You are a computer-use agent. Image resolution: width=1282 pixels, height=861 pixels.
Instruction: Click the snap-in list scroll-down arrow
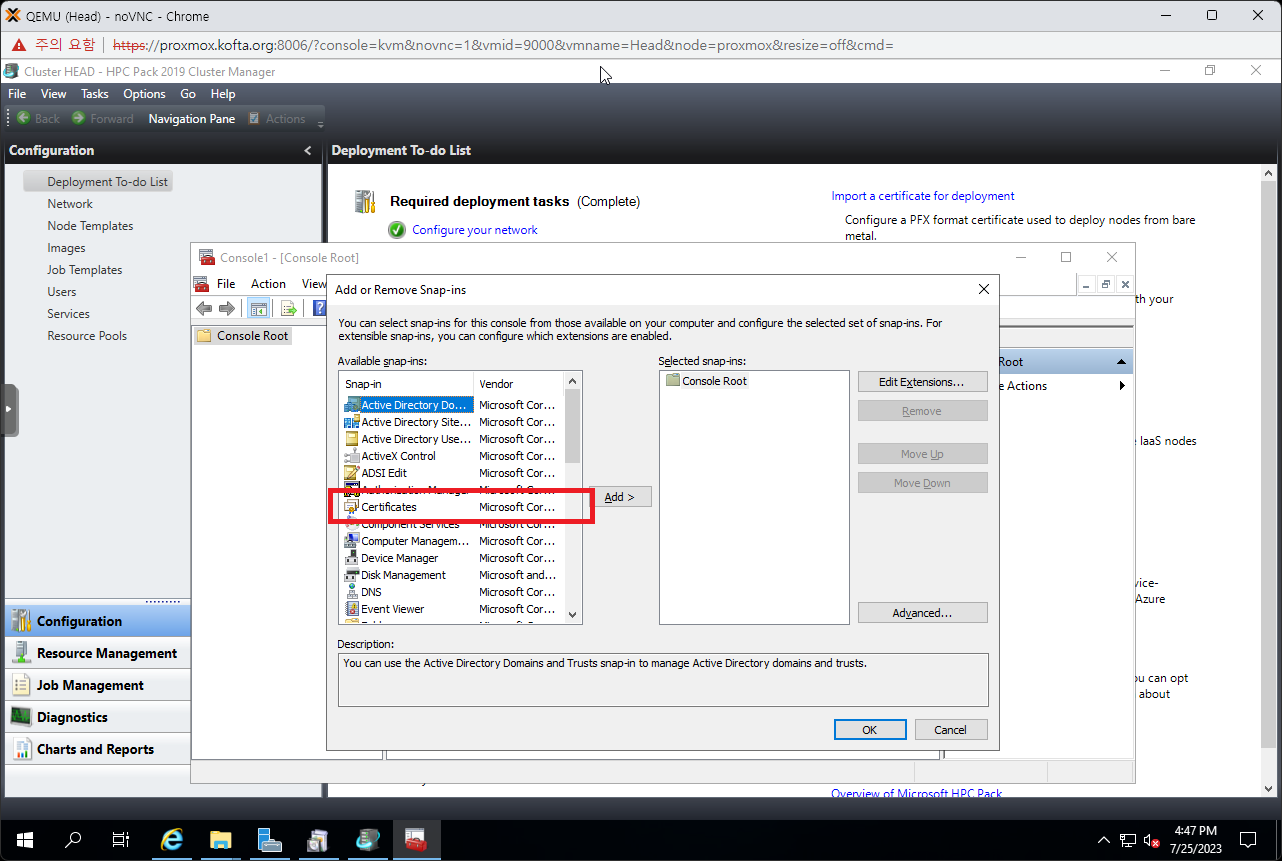pos(572,615)
